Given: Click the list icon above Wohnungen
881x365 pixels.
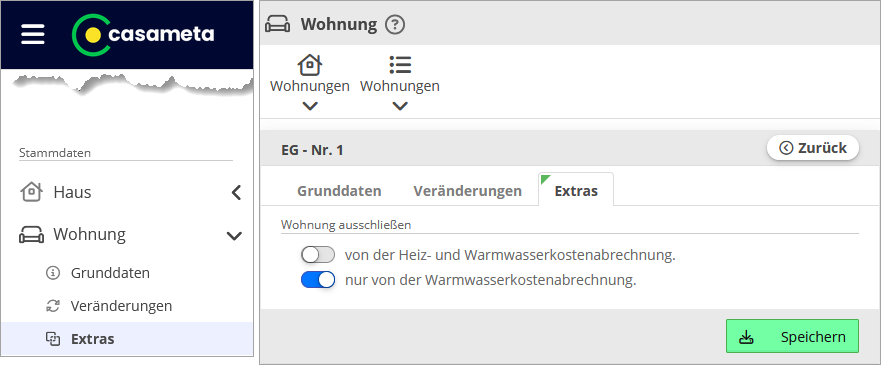Looking at the screenshot, I should point(400,65).
